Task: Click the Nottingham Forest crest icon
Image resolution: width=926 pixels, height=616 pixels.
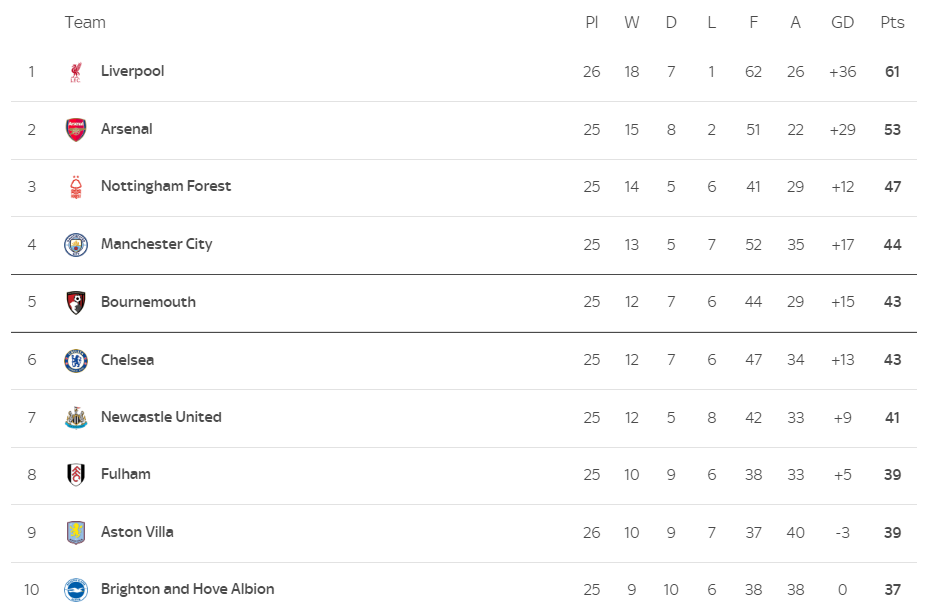Action: click(76, 187)
